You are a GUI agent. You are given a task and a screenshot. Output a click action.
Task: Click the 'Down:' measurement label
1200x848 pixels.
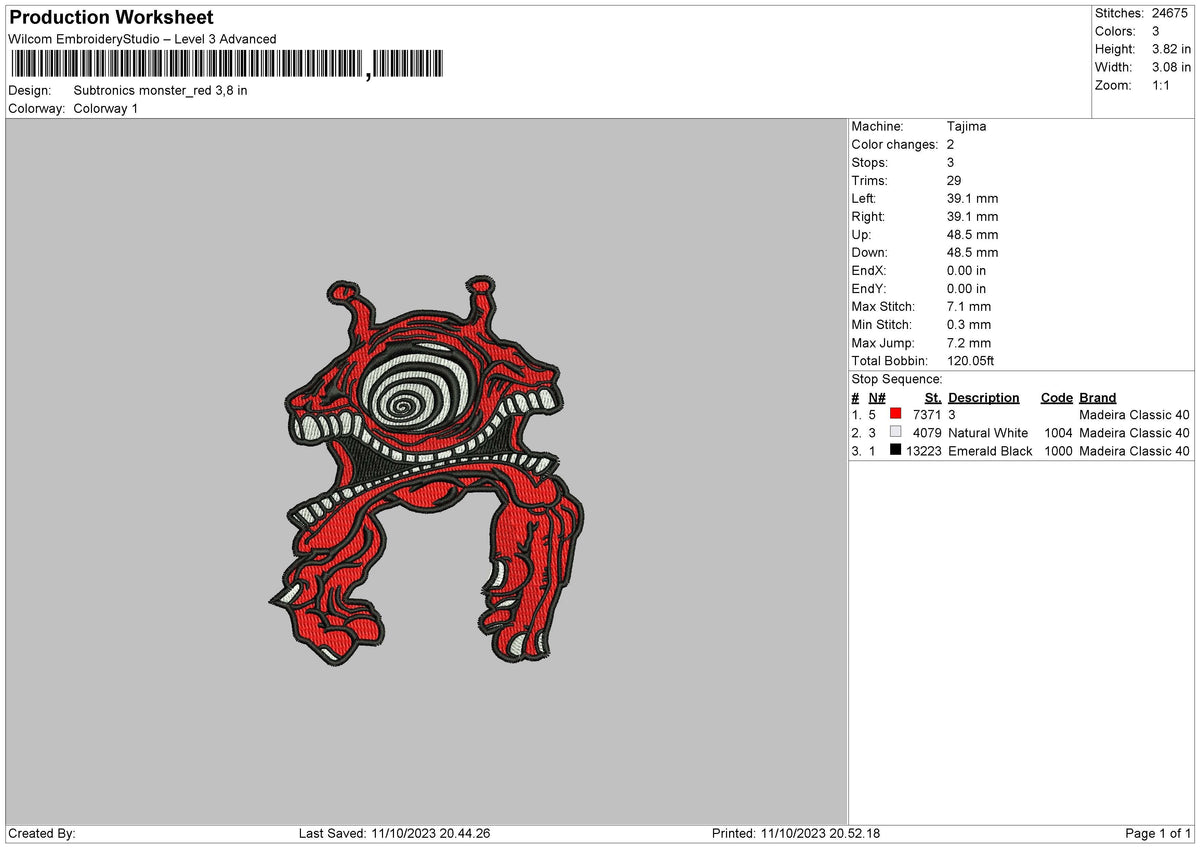(x=869, y=252)
